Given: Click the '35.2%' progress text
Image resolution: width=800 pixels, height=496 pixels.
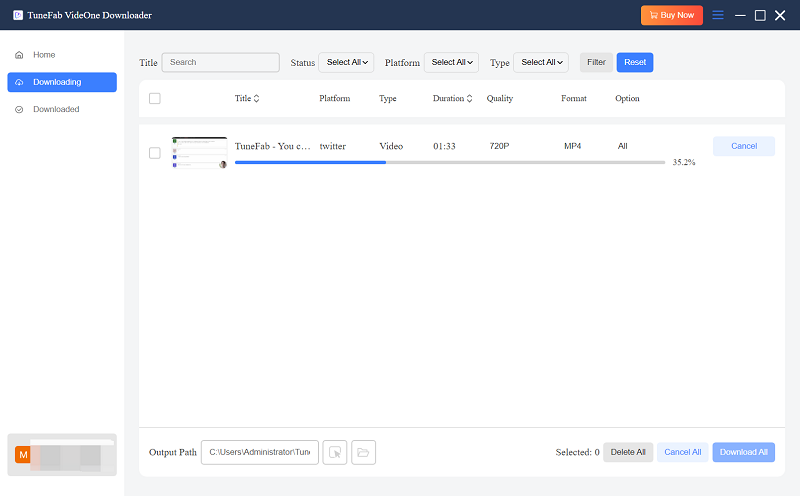Looking at the screenshot, I should pos(684,162).
